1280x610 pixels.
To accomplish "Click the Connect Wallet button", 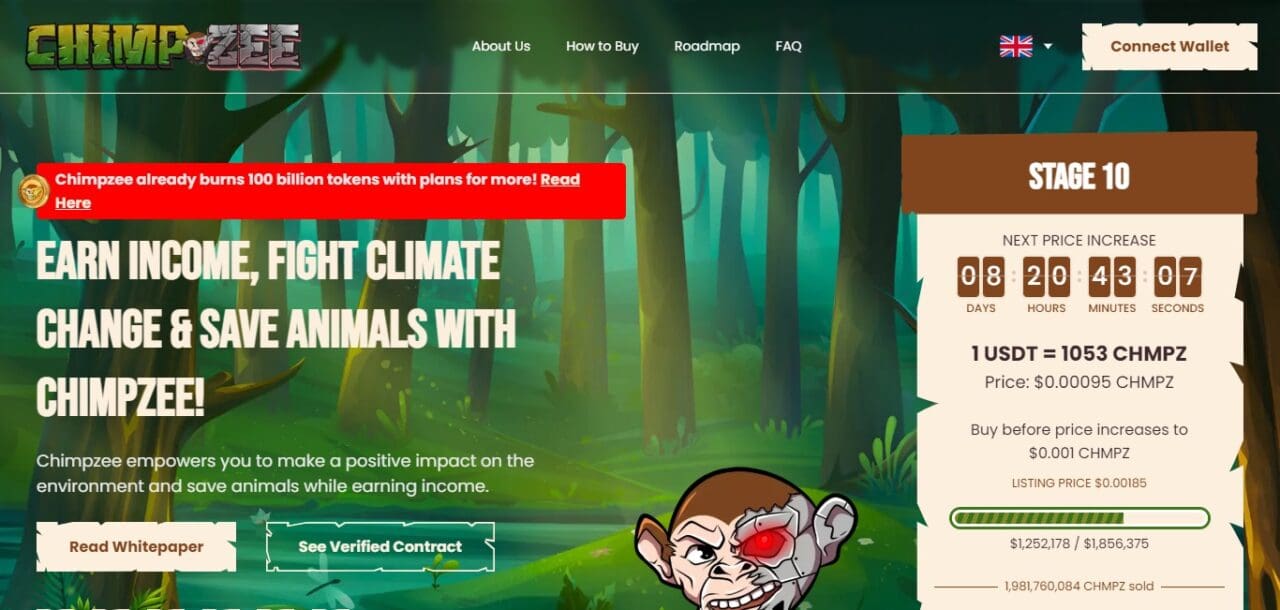I will [x=1170, y=46].
